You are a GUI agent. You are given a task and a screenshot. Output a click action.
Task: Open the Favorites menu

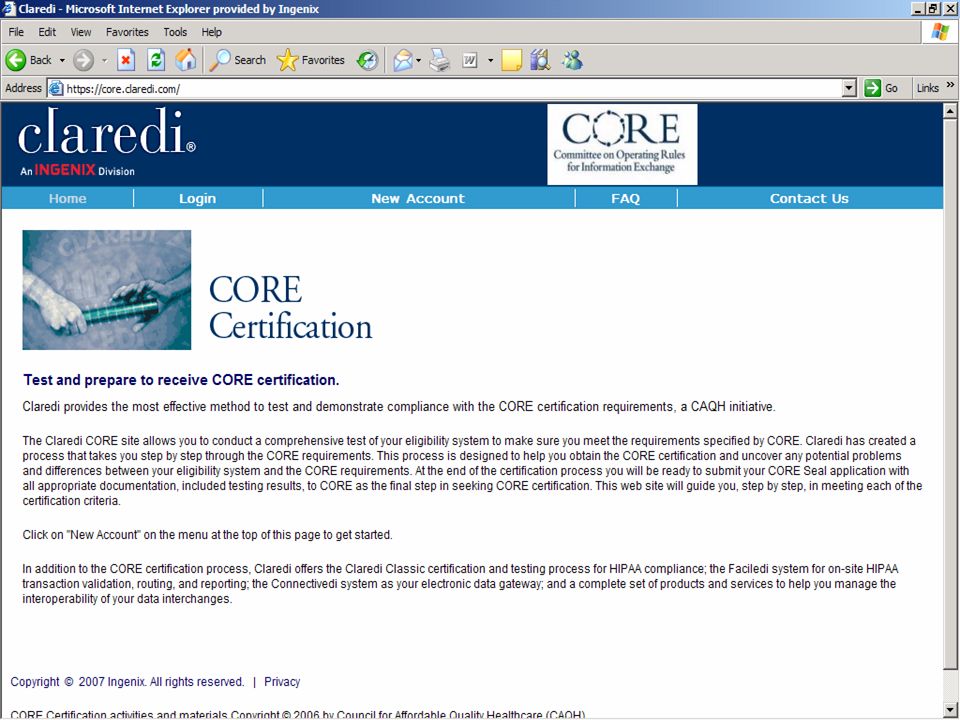click(127, 32)
